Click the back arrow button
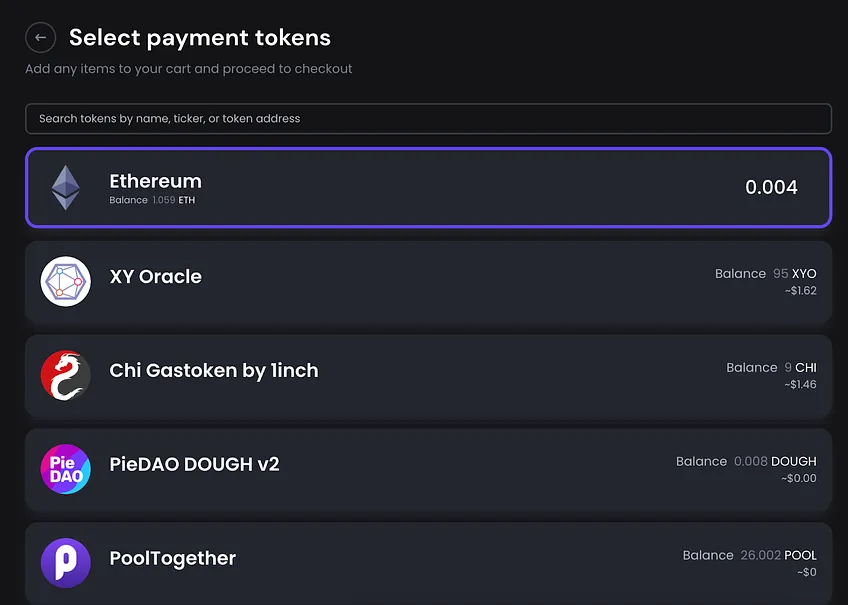The height and width of the screenshot is (605, 848). click(41, 37)
